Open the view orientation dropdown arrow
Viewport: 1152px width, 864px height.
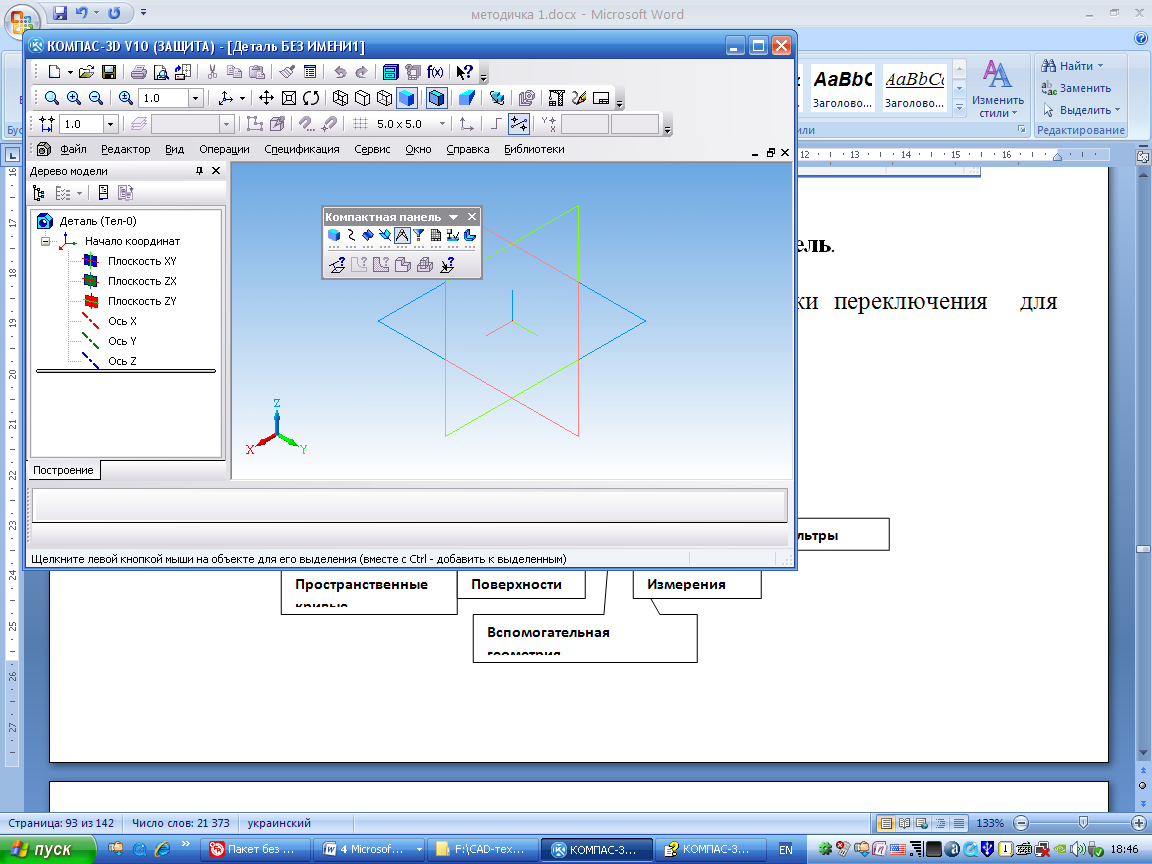pyautogui.click(x=242, y=98)
